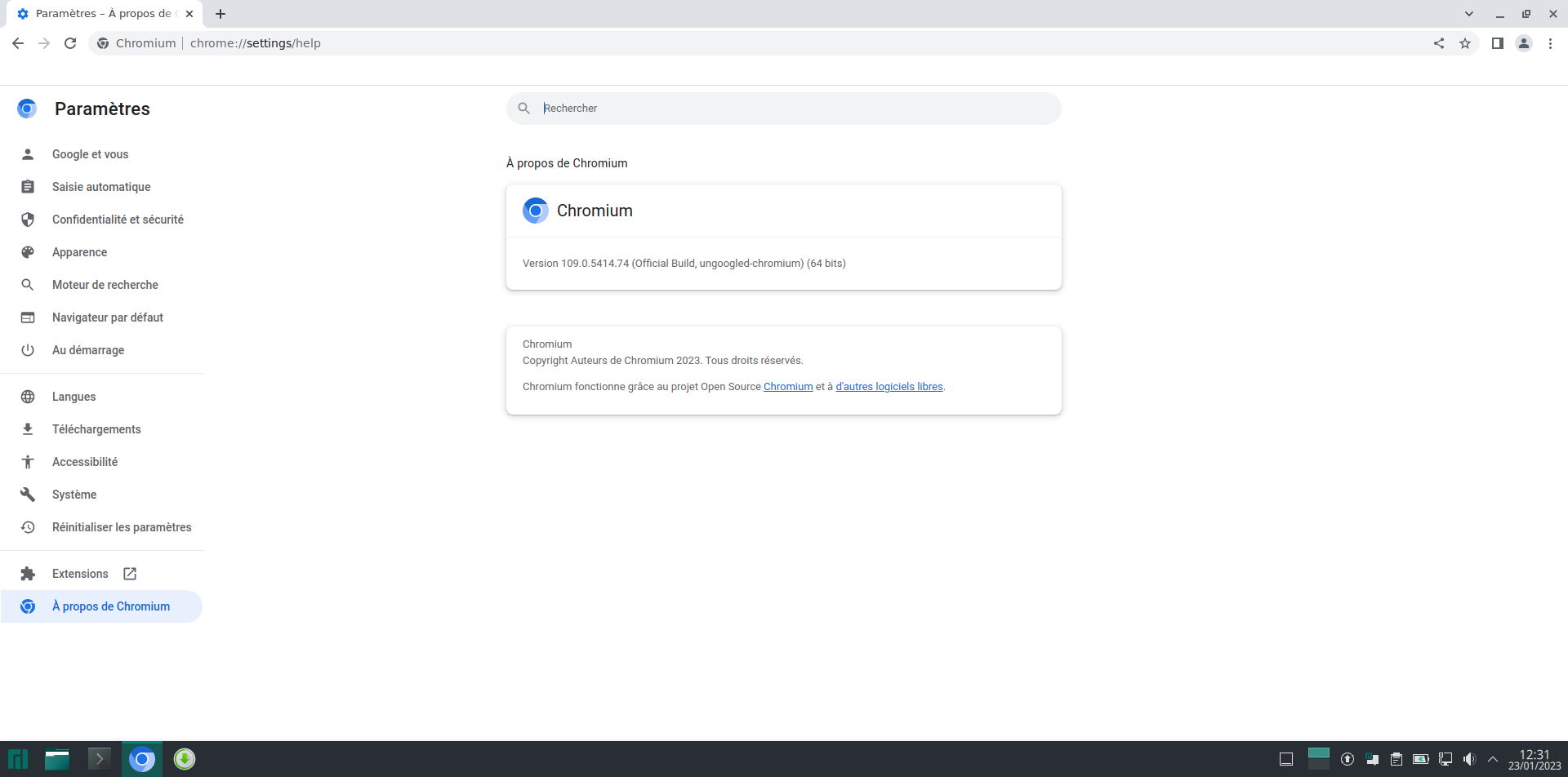Open the terminal from the taskbar

click(x=99, y=759)
